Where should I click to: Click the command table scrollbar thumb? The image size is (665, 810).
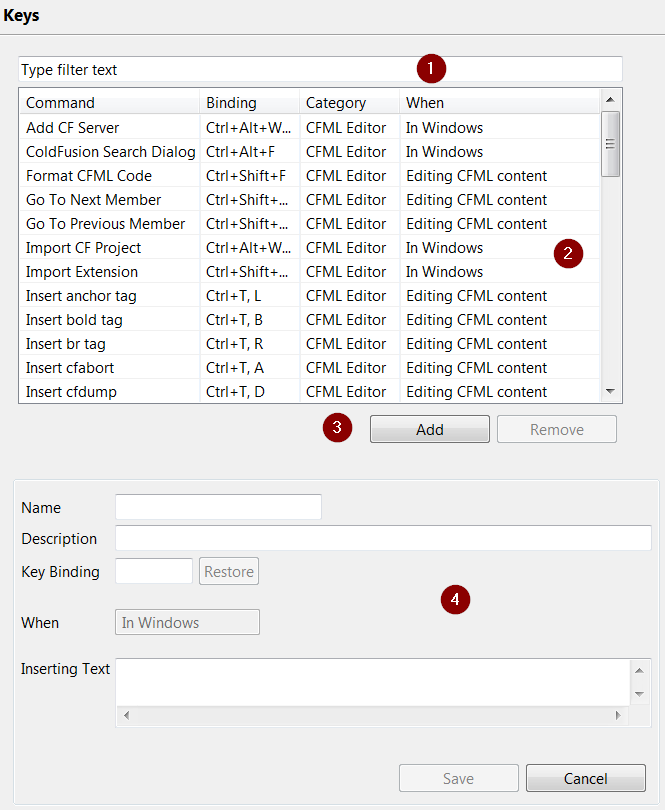[610, 144]
